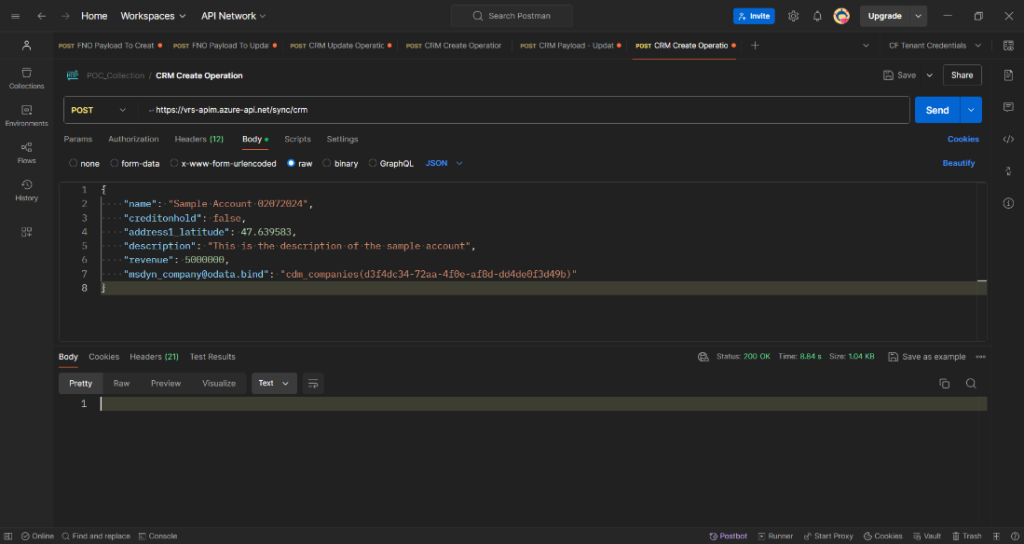Viewport: 1024px width, 544px height.
Task: Open the hamburger main menu
Action: (16, 16)
